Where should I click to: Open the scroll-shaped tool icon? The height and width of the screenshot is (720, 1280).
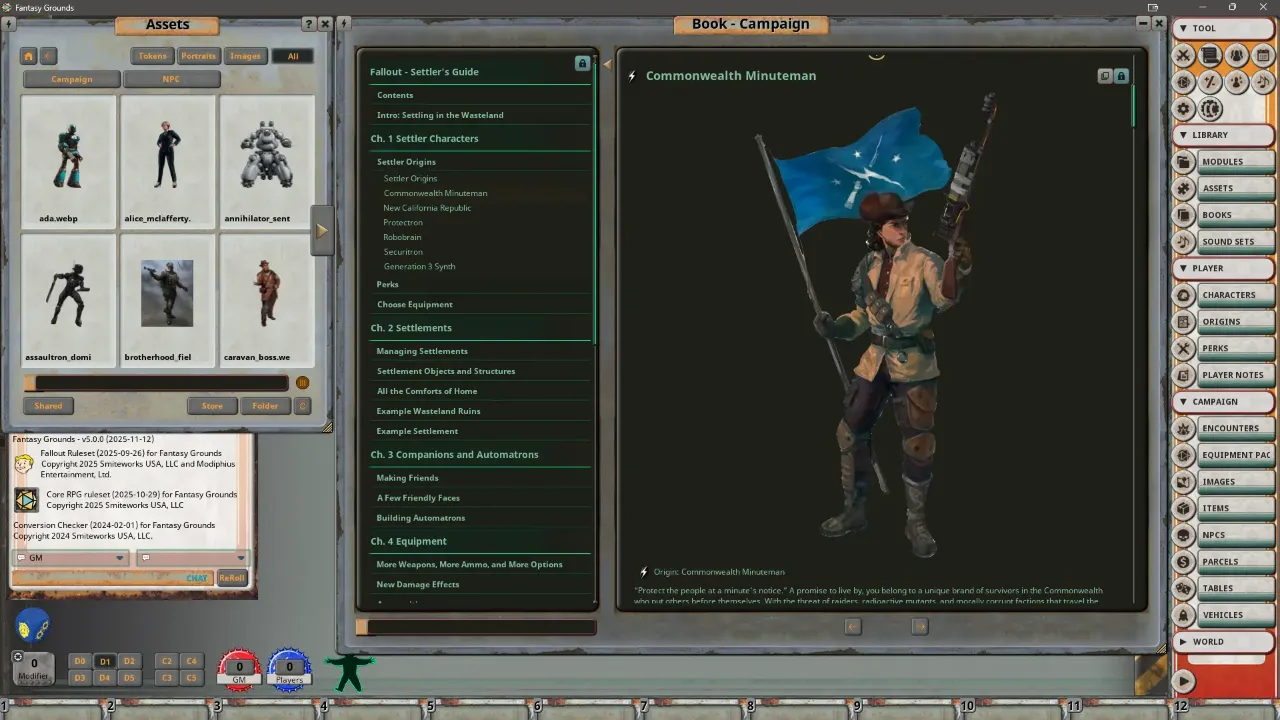(1210, 56)
